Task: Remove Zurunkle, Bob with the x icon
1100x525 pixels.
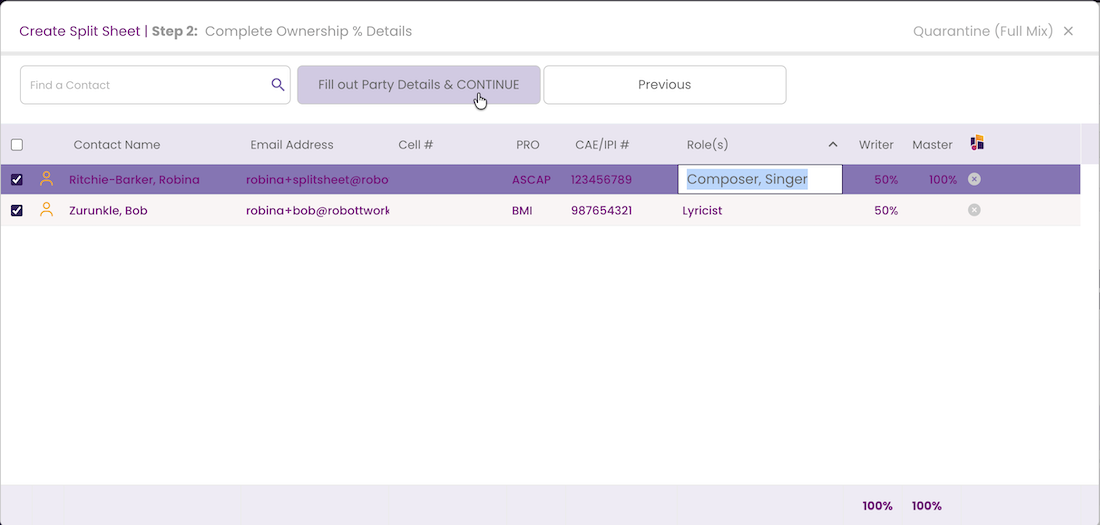Action: coord(974,210)
